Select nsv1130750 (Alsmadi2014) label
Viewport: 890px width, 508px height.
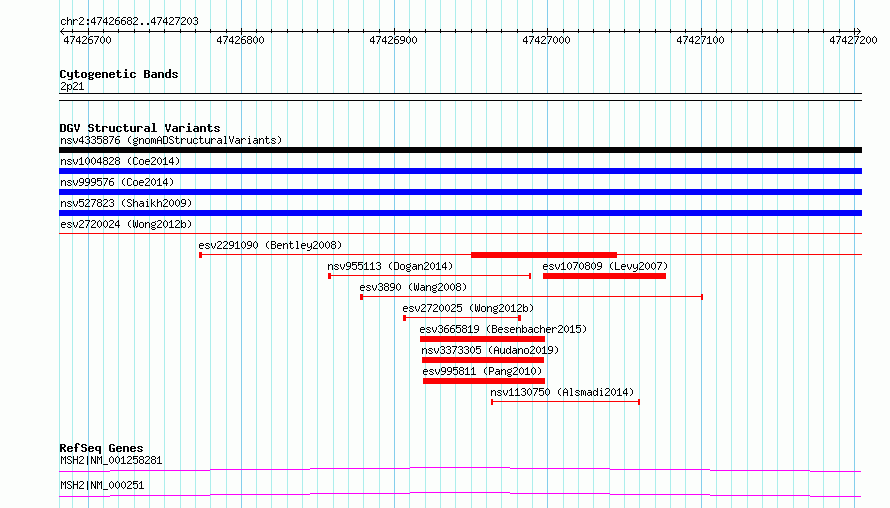(562, 392)
